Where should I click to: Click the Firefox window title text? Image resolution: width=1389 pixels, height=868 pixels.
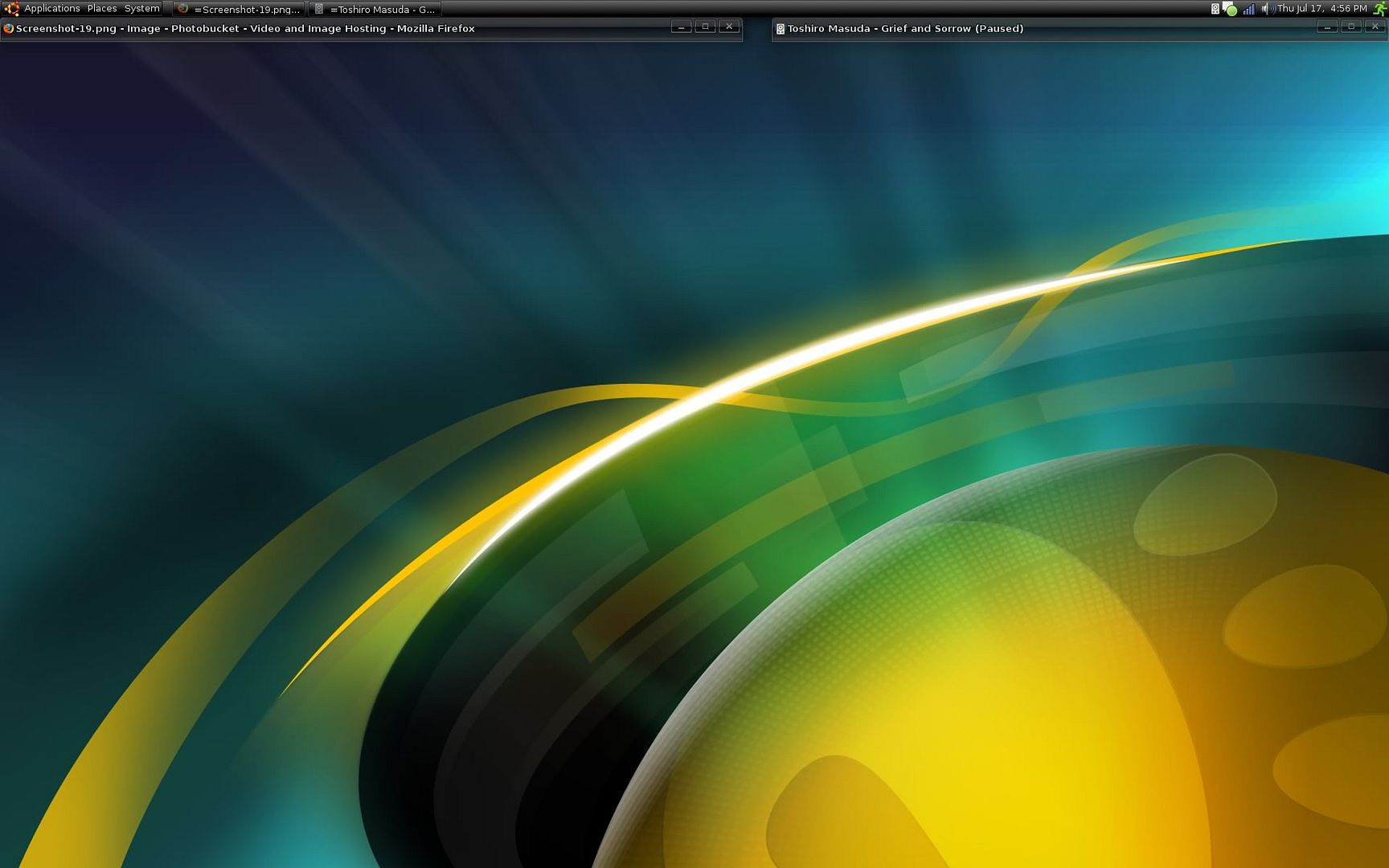coord(245,28)
